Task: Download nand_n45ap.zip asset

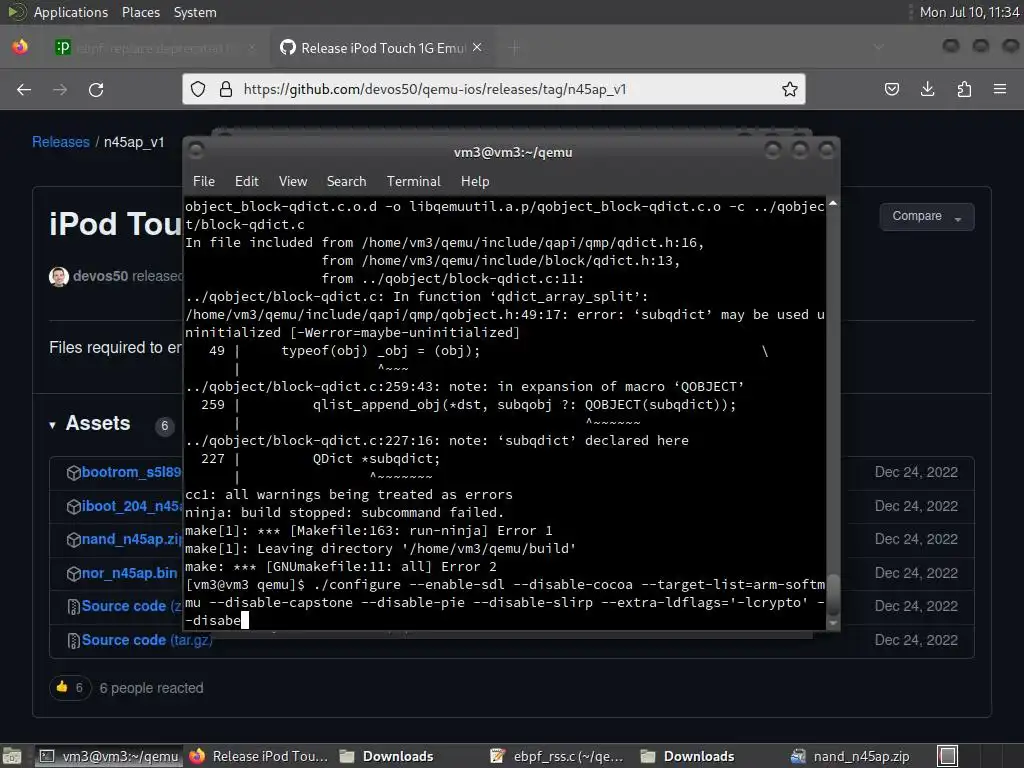Action: [x=131, y=539]
